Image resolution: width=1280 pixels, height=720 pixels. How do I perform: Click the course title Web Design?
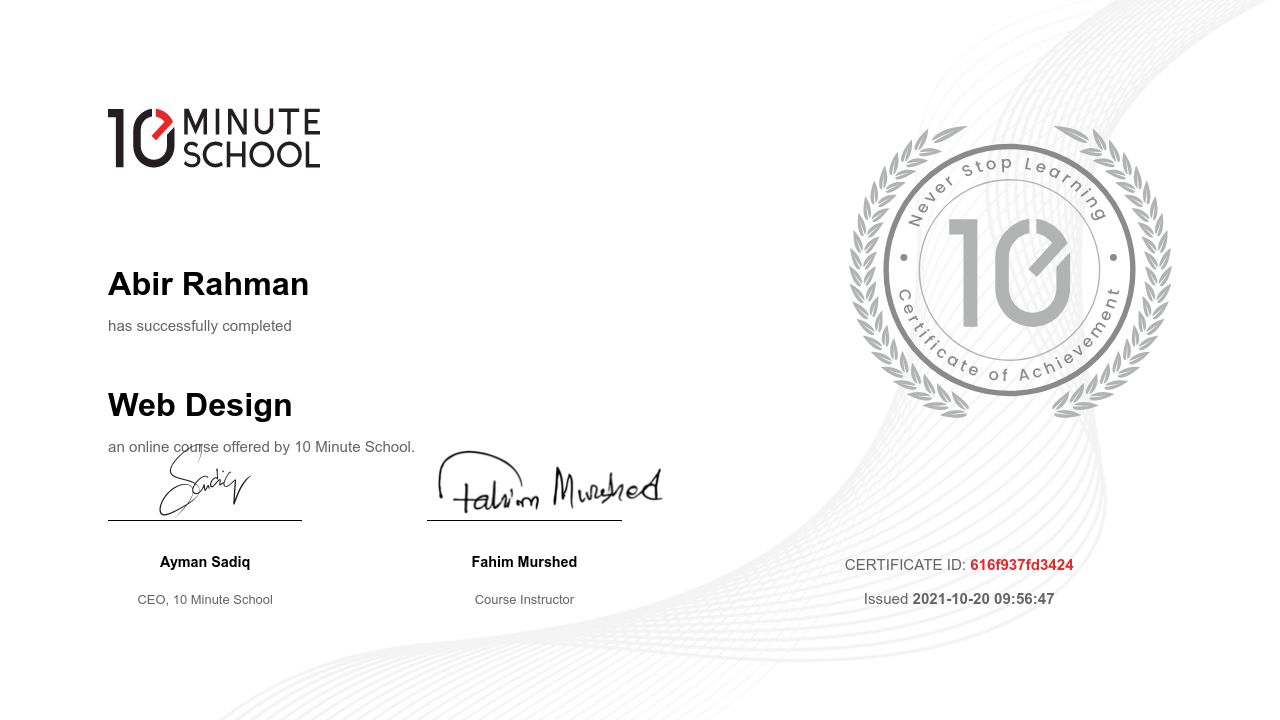point(200,405)
